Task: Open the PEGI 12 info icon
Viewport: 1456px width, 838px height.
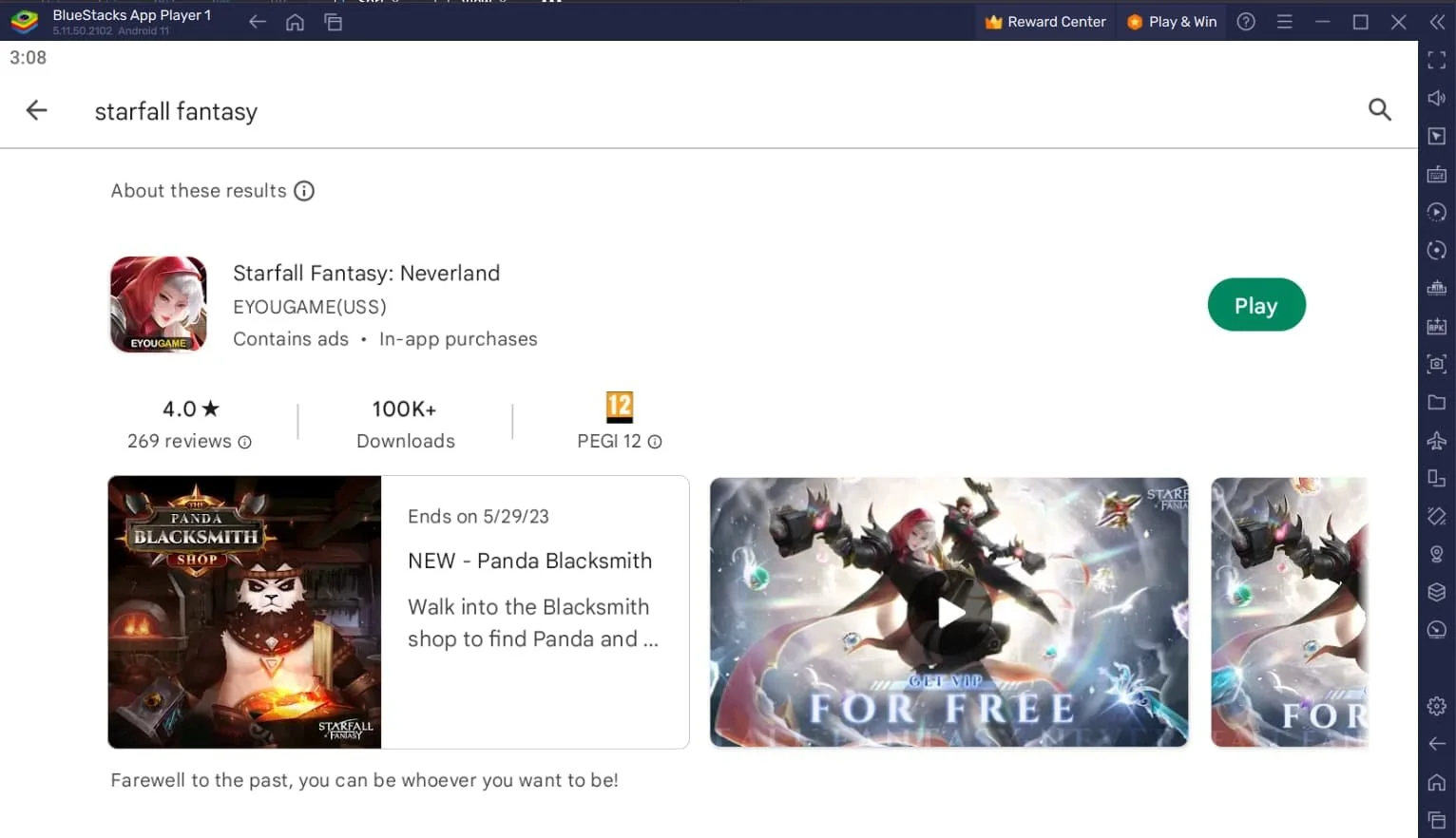Action: click(655, 442)
